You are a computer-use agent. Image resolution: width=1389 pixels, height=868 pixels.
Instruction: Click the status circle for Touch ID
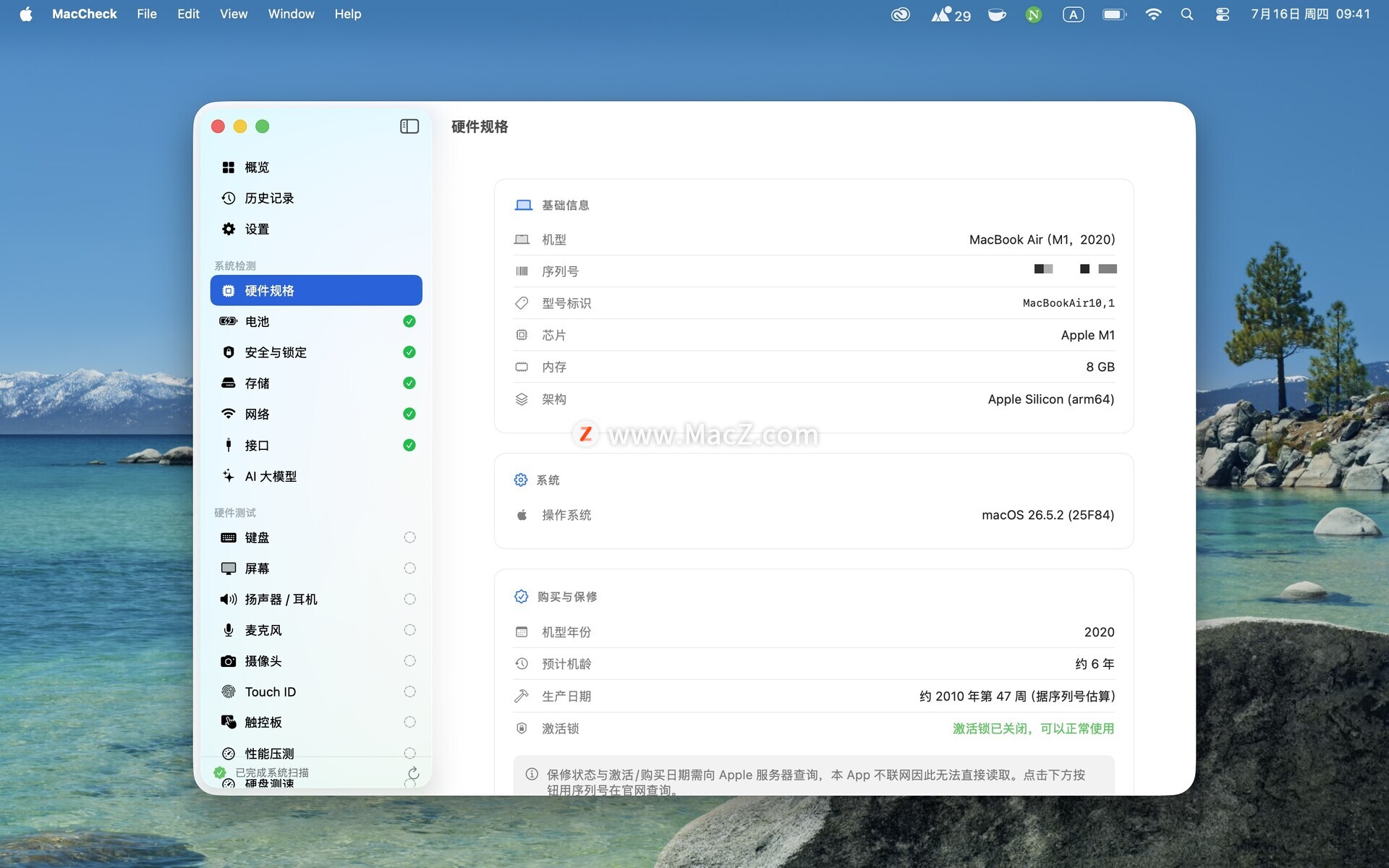409,692
